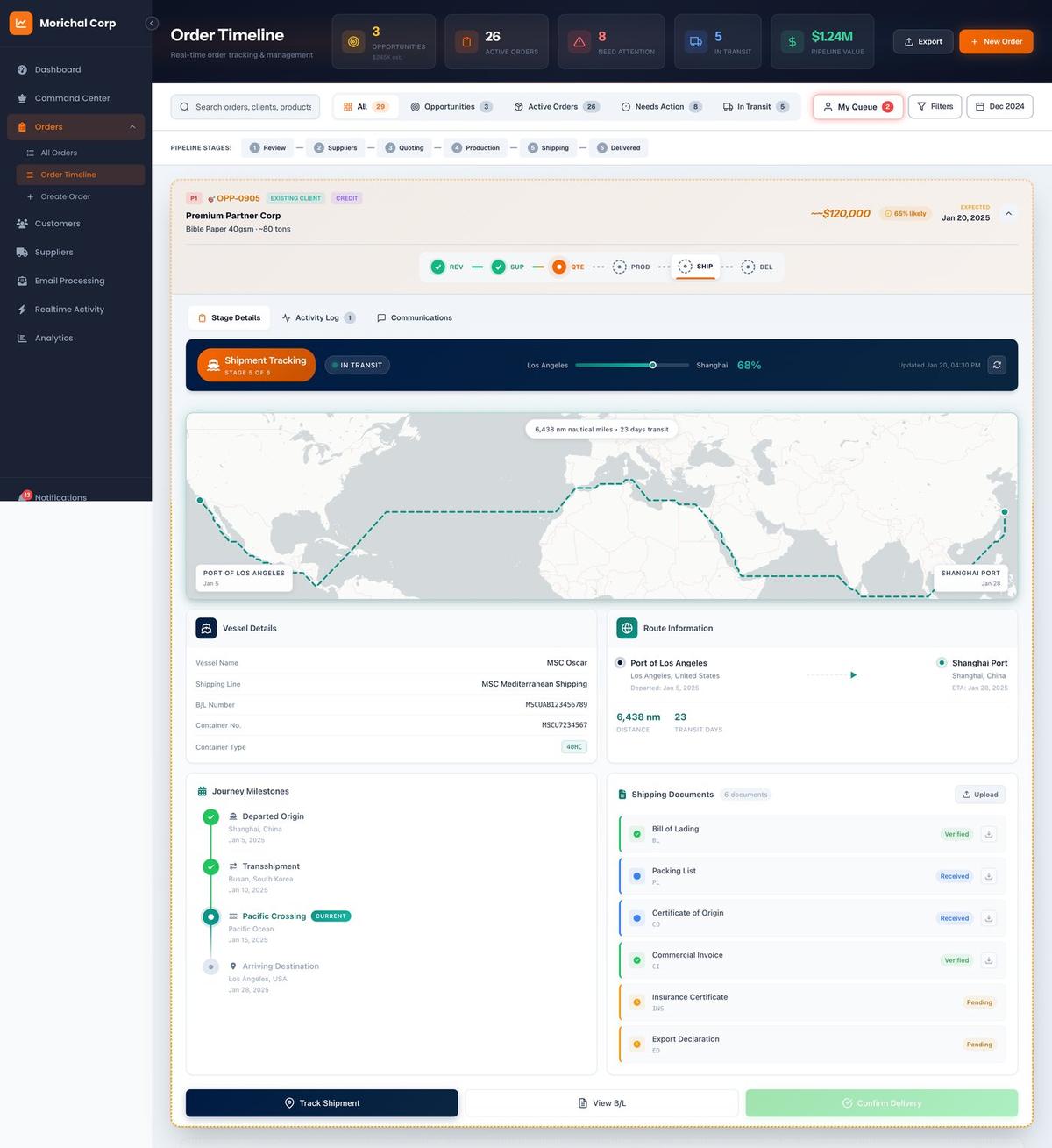
Task: Open the Communications tab
Action: click(414, 318)
